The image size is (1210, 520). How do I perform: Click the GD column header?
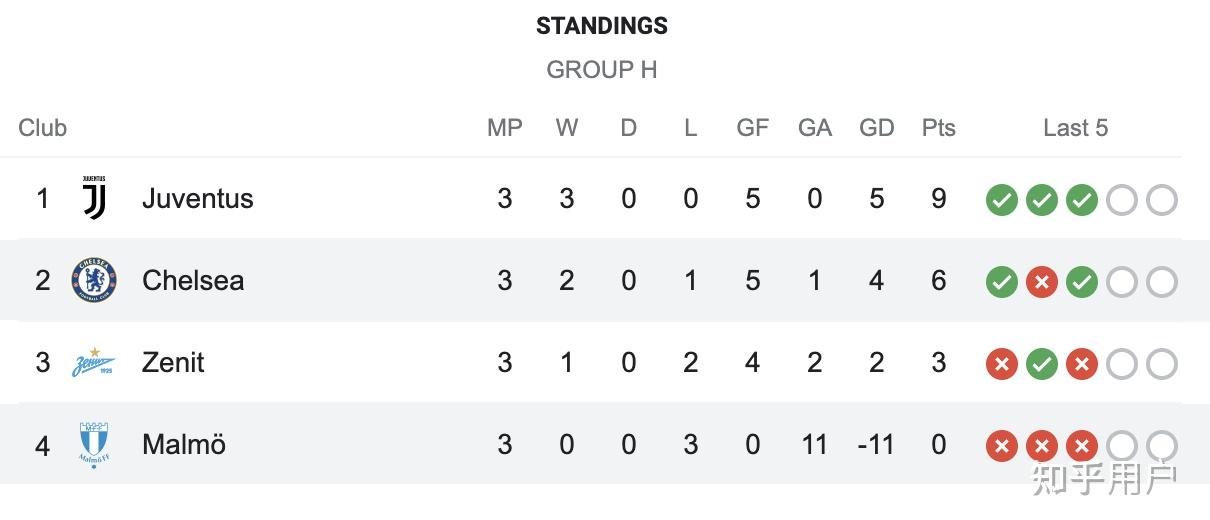coord(876,128)
